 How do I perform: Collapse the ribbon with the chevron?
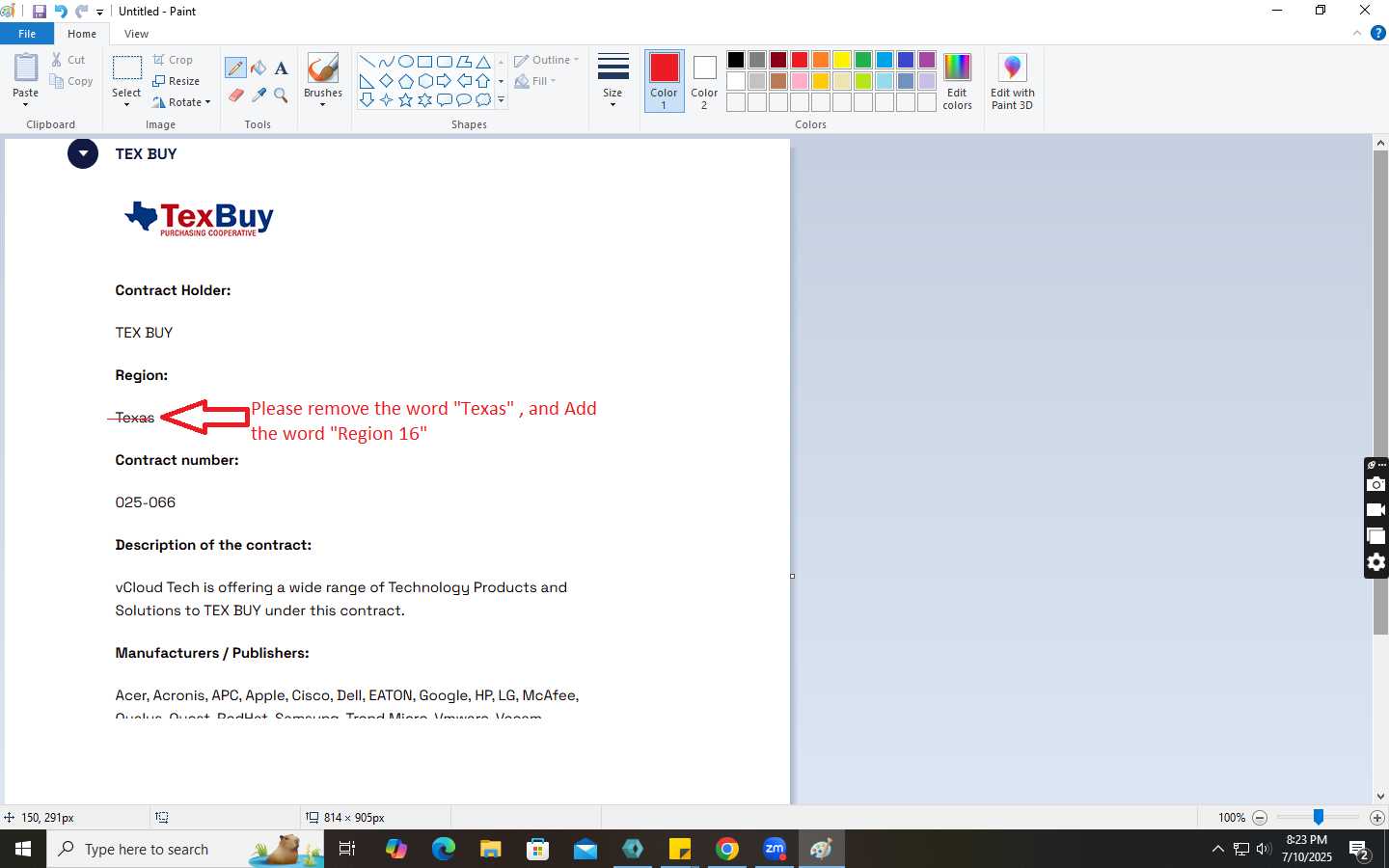coord(1357,33)
